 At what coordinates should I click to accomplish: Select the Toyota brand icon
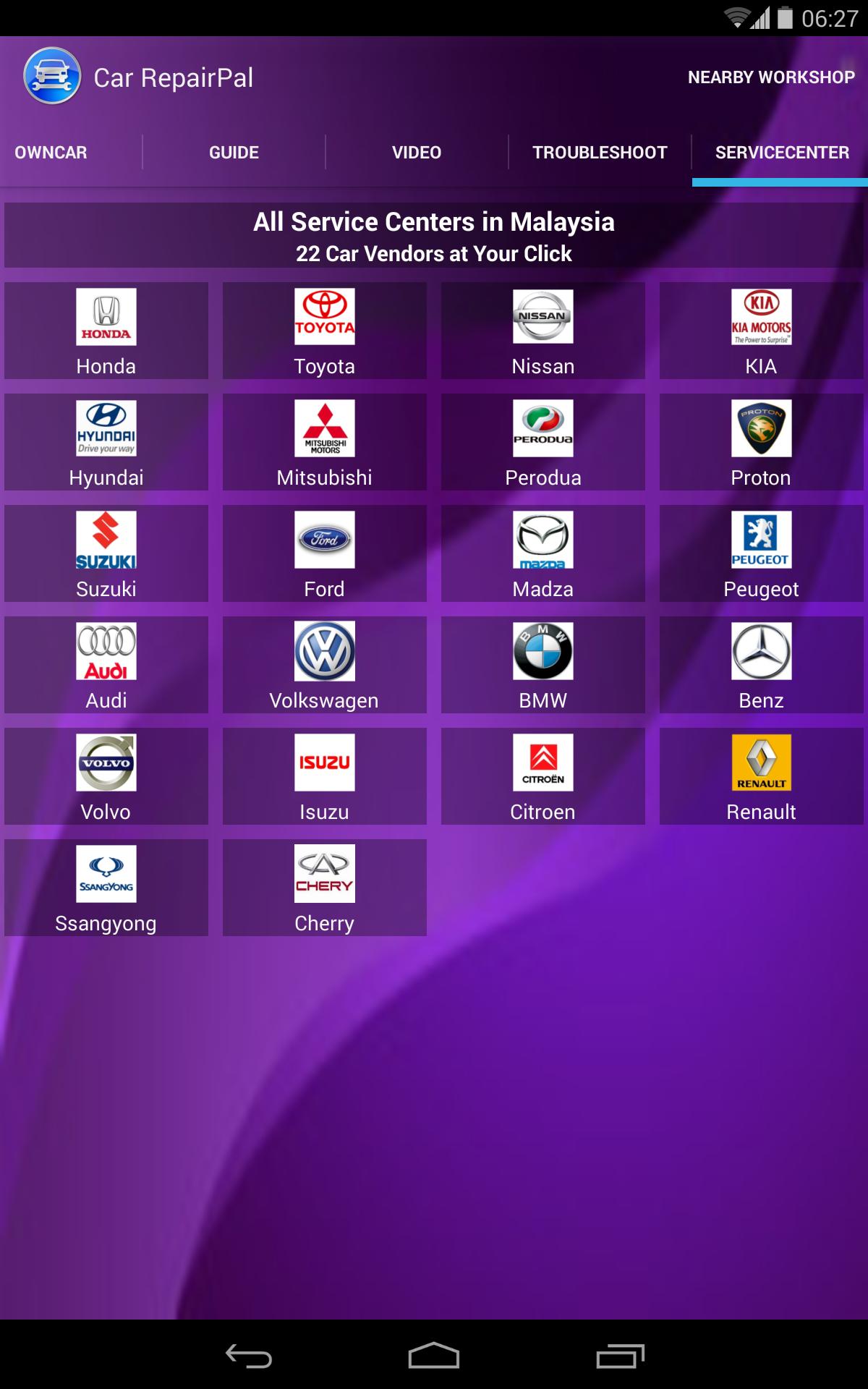click(x=324, y=317)
